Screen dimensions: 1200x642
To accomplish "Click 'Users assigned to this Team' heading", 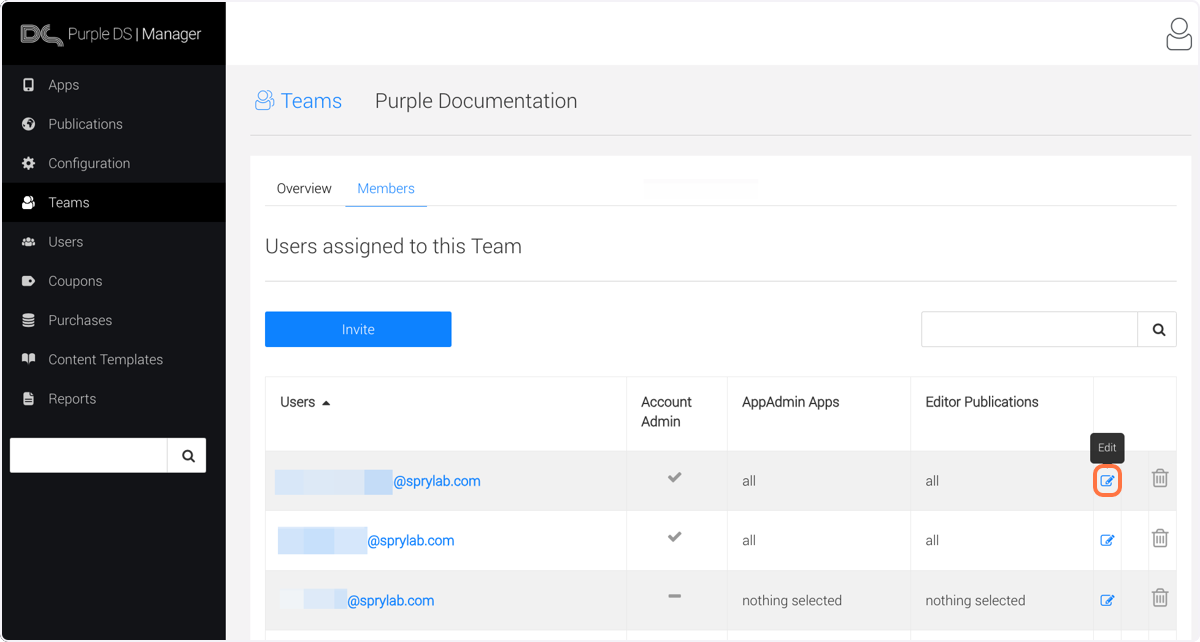I will coord(393,246).
